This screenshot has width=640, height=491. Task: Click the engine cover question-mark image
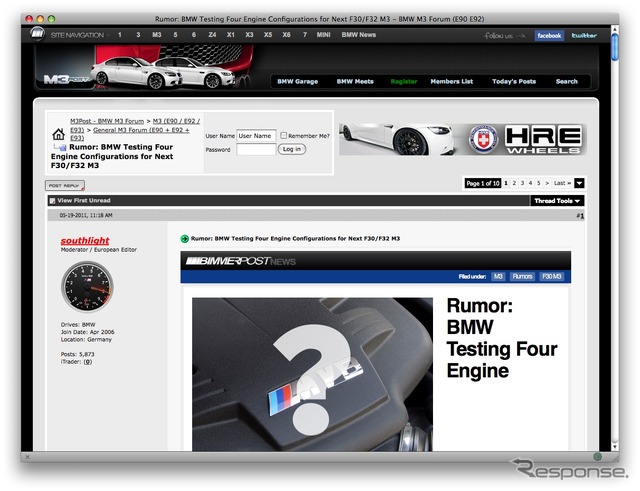click(x=312, y=374)
